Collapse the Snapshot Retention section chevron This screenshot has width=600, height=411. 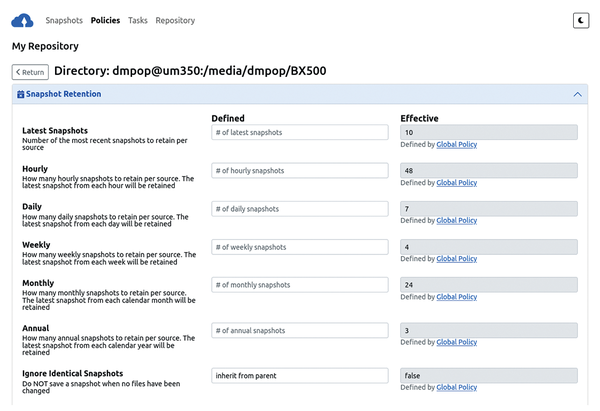tap(577, 94)
